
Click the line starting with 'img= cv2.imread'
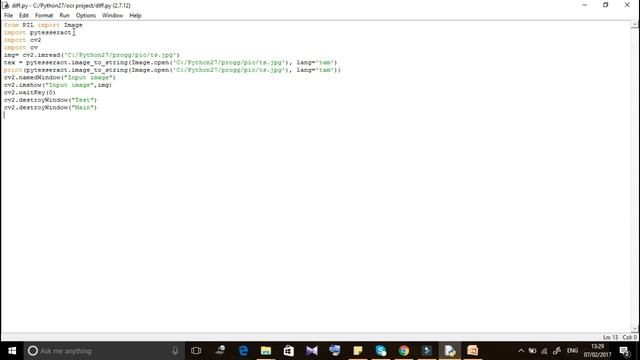pos(91,55)
